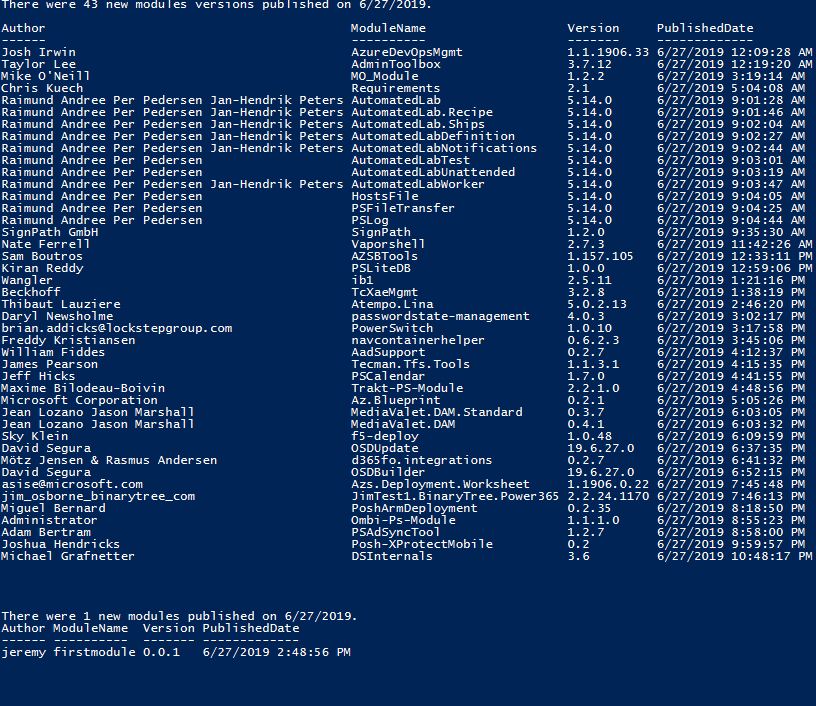
Task: Click the SignPath GmbH author entry
Action: (50, 233)
